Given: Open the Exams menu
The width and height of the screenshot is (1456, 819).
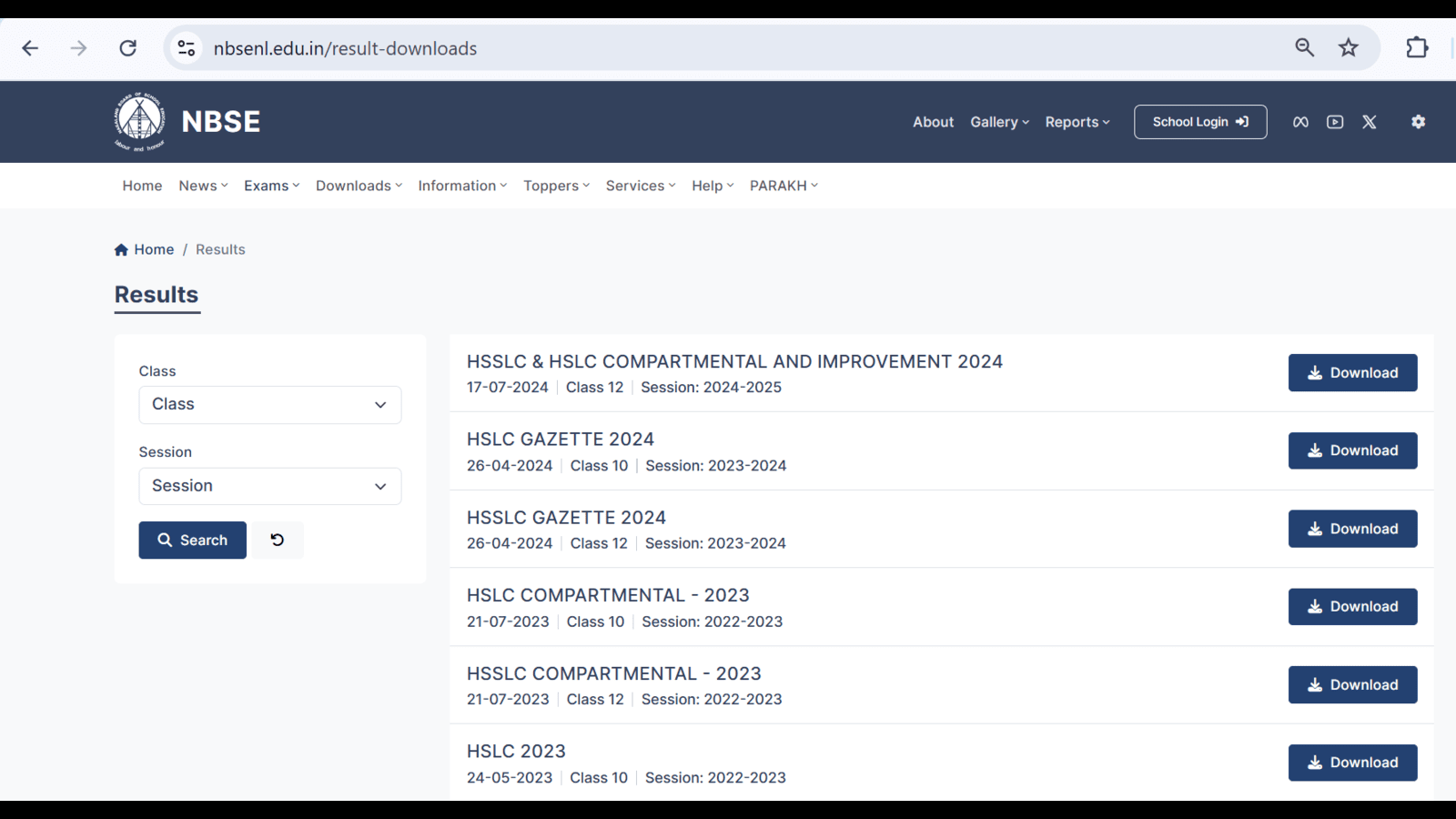Looking at the screenshot, I should [x=271, y=186].
